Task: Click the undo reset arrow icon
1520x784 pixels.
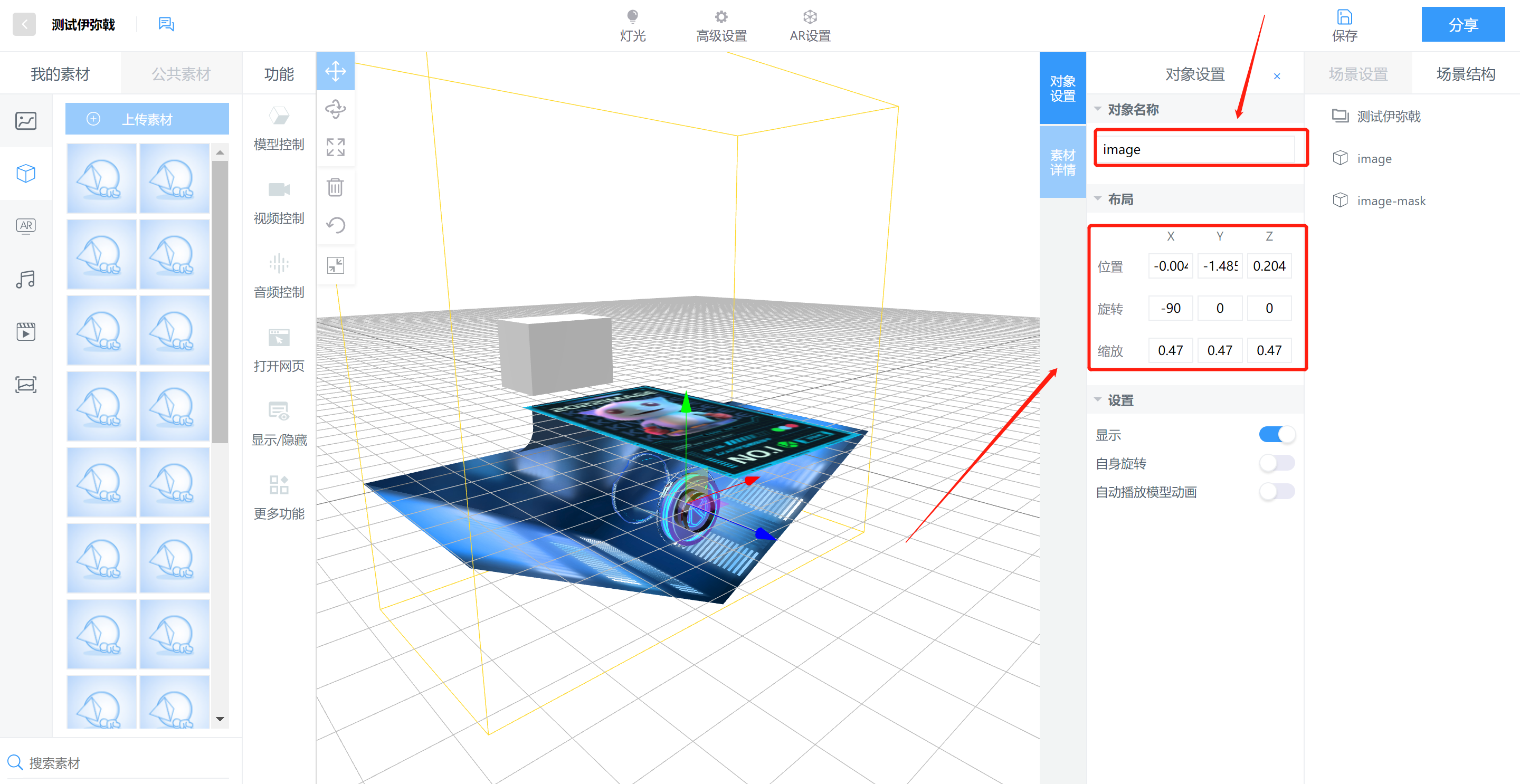Action: point(335,225)
